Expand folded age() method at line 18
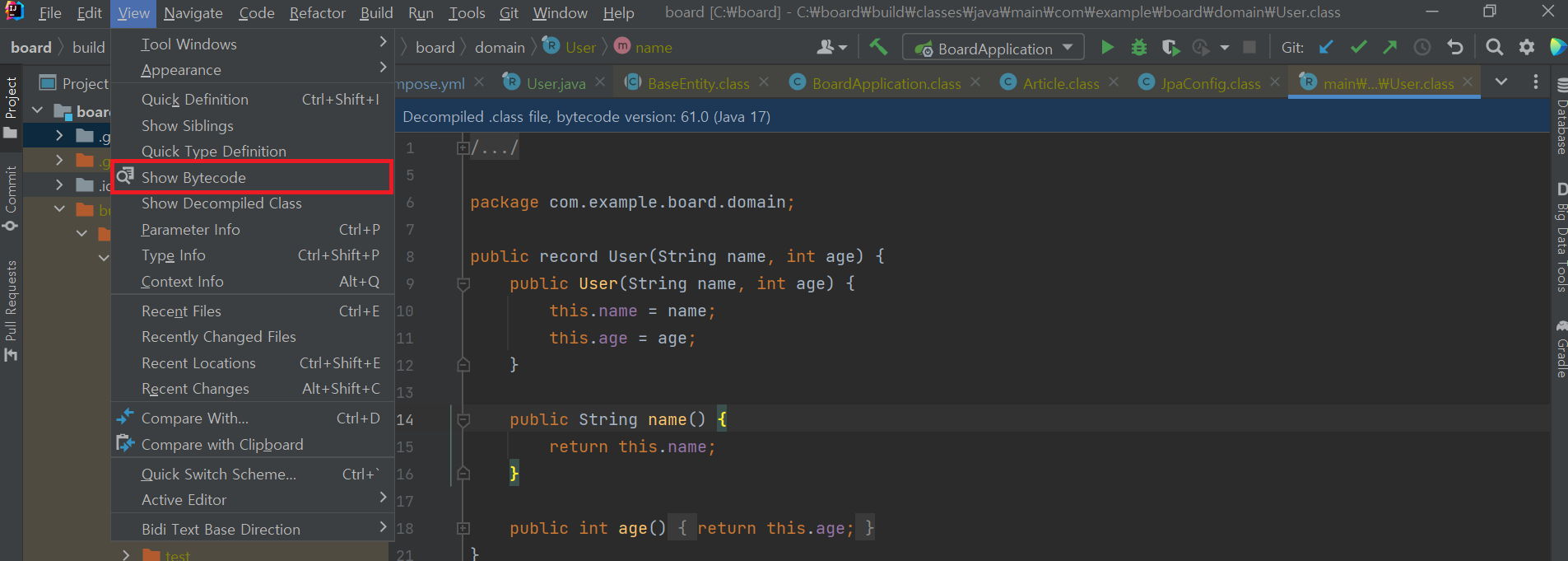This screenshot has width=1568, height=561. click(x=463, y=528)
